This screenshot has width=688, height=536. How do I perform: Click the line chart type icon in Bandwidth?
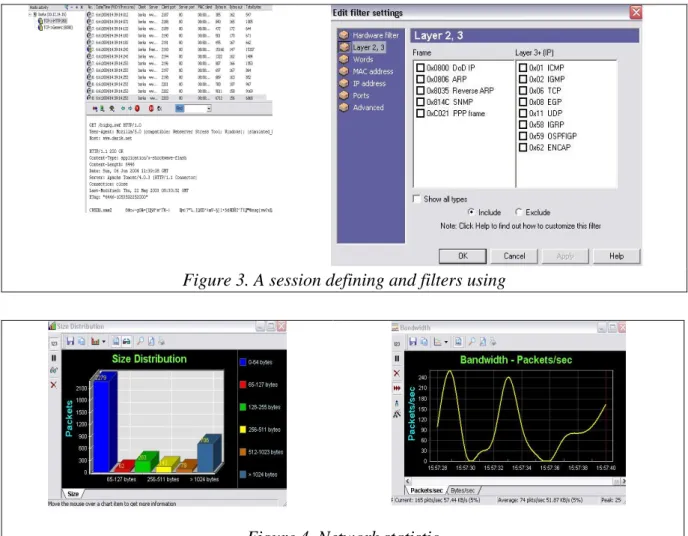tap(437, 342)
